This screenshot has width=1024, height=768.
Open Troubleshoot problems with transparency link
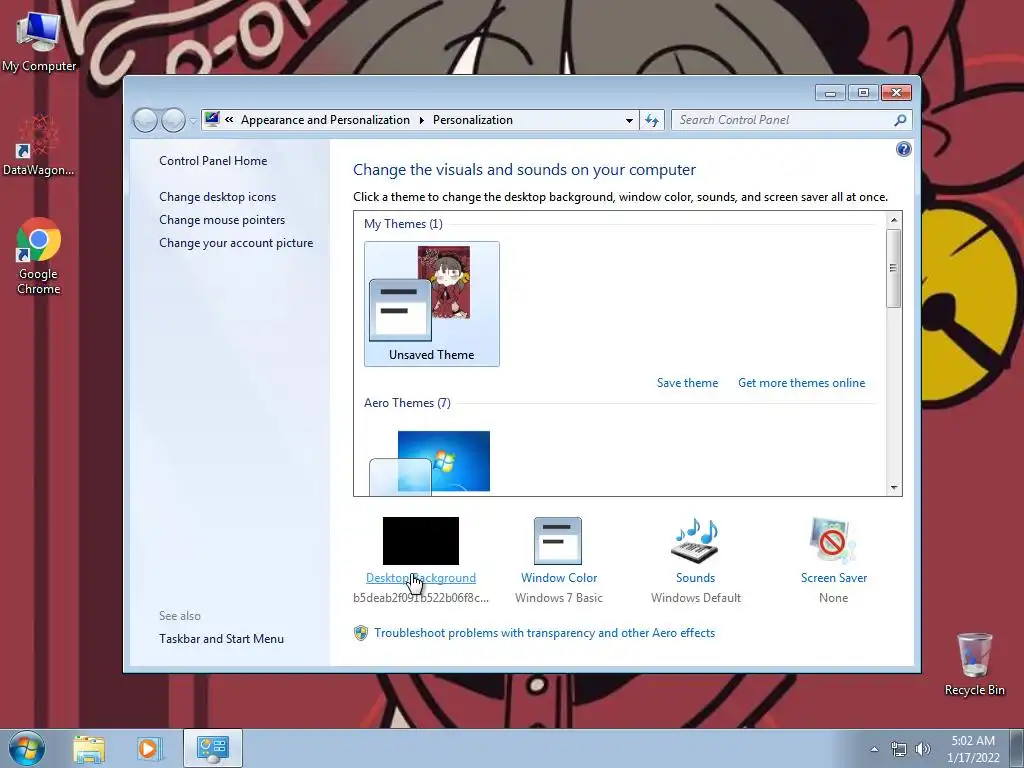pos(545,633)
